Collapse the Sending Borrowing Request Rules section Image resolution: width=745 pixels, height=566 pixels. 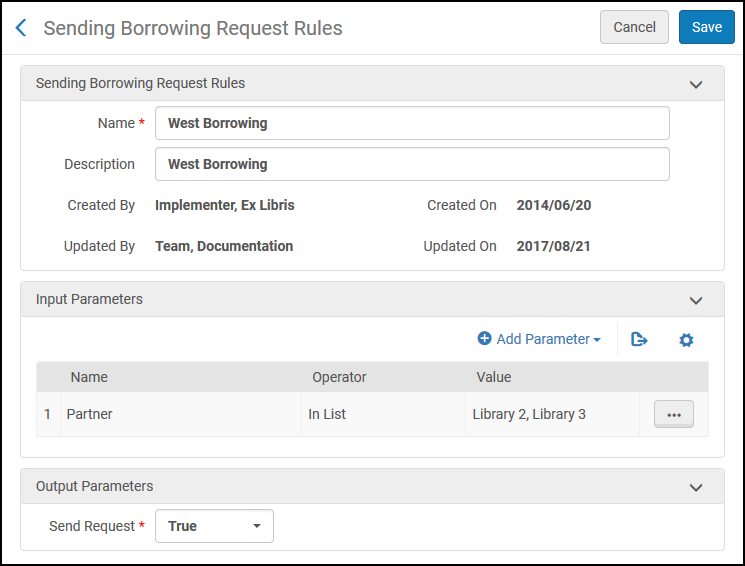[696, 85]
